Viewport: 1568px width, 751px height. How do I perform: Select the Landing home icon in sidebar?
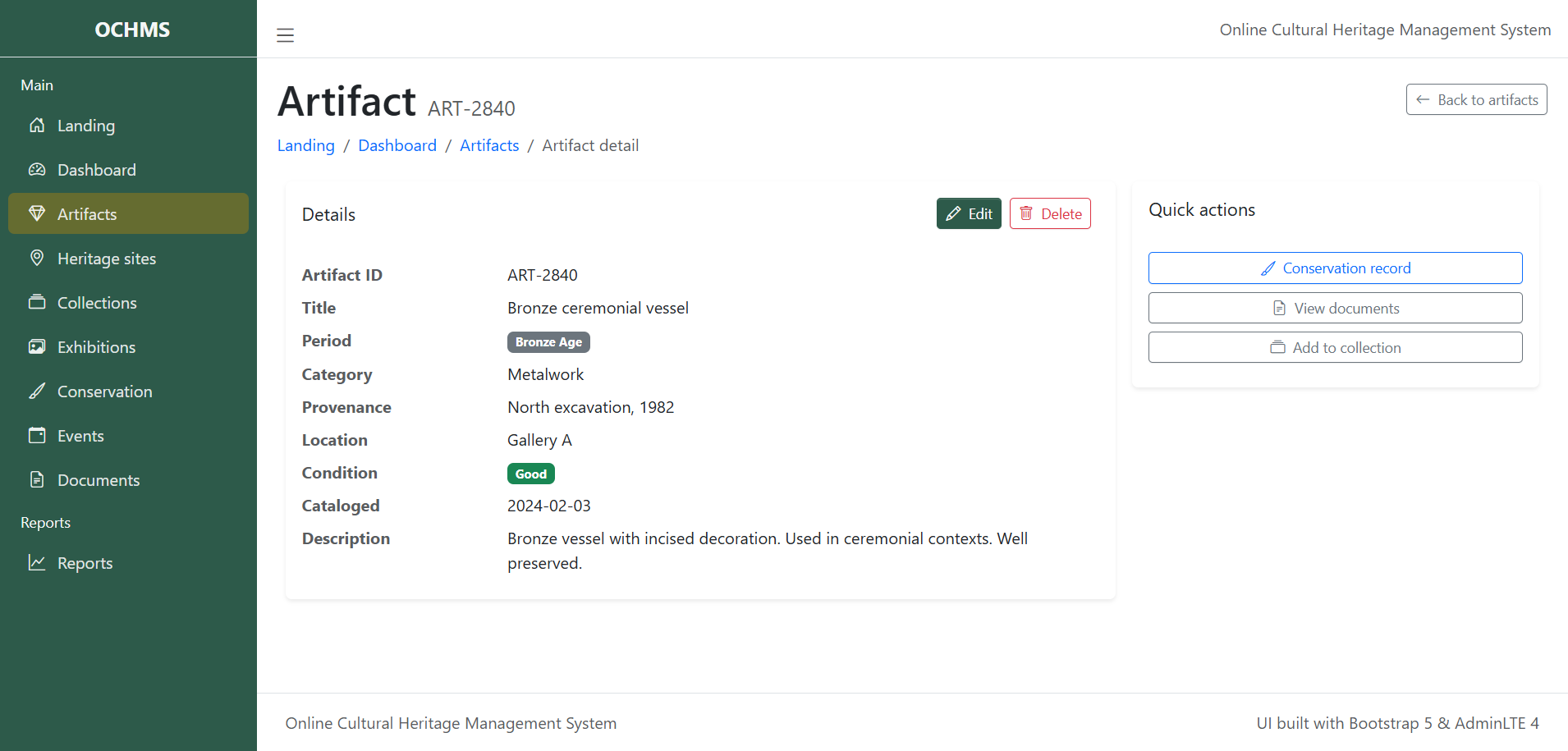point(37,125)
